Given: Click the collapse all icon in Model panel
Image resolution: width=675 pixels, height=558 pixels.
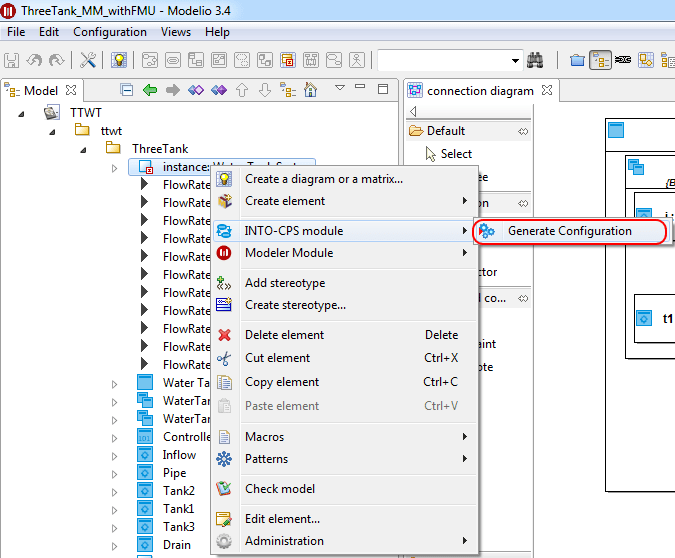Looking at the screenshot, I should (127, 90).
